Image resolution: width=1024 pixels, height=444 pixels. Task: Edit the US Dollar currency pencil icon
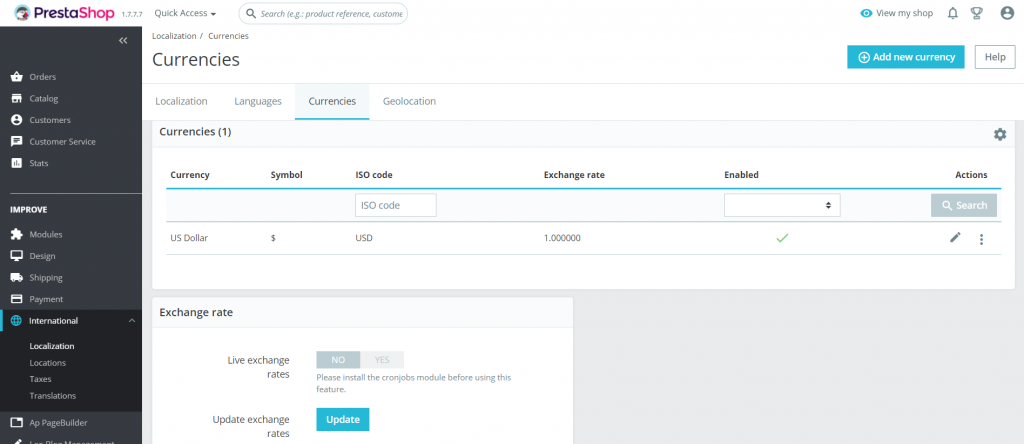[955, 238]
